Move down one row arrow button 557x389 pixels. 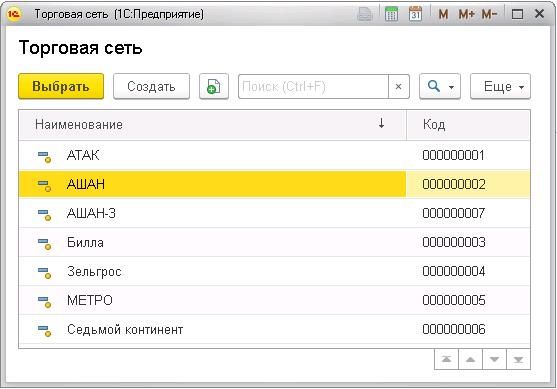click(494, 359)
